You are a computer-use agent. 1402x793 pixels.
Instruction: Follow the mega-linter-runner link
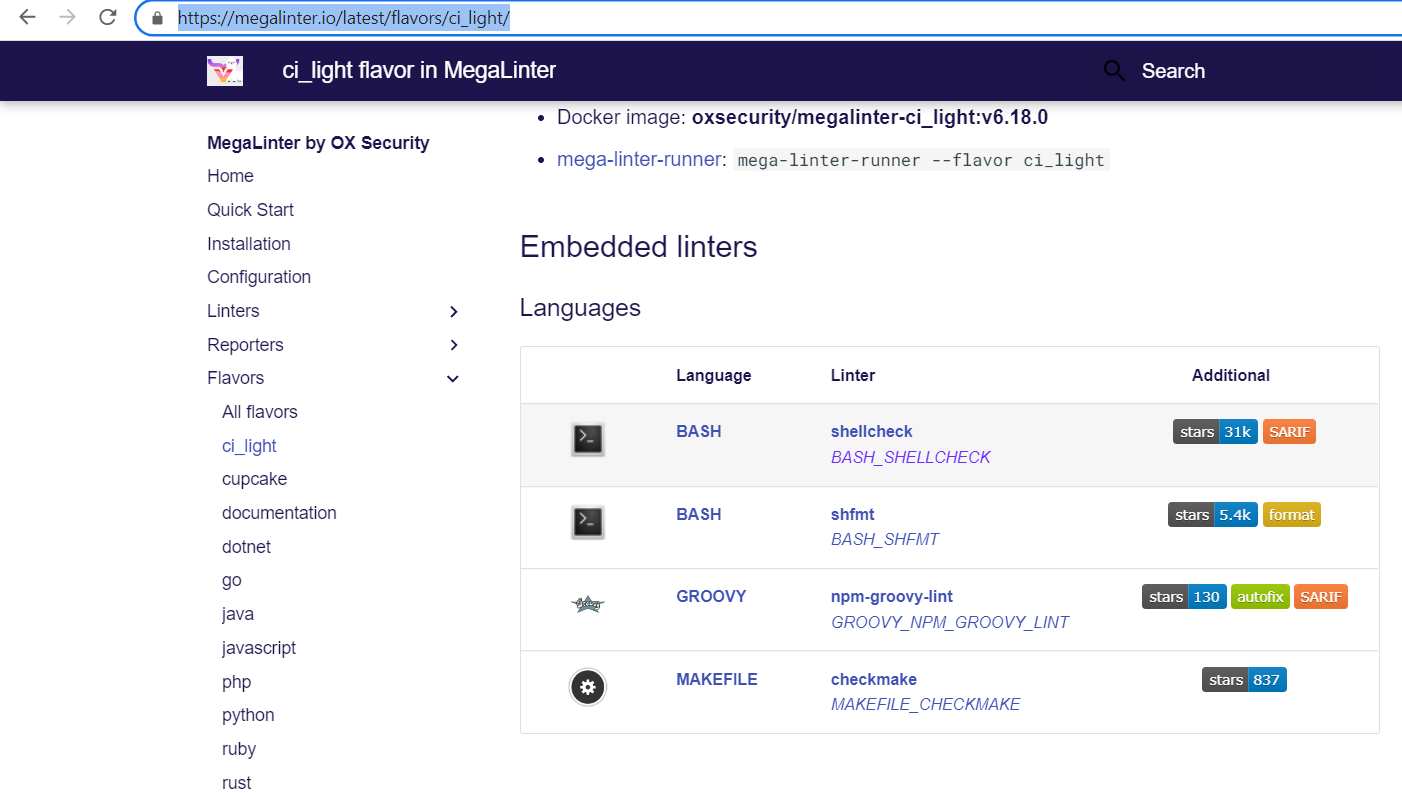(x=639, y=159)
